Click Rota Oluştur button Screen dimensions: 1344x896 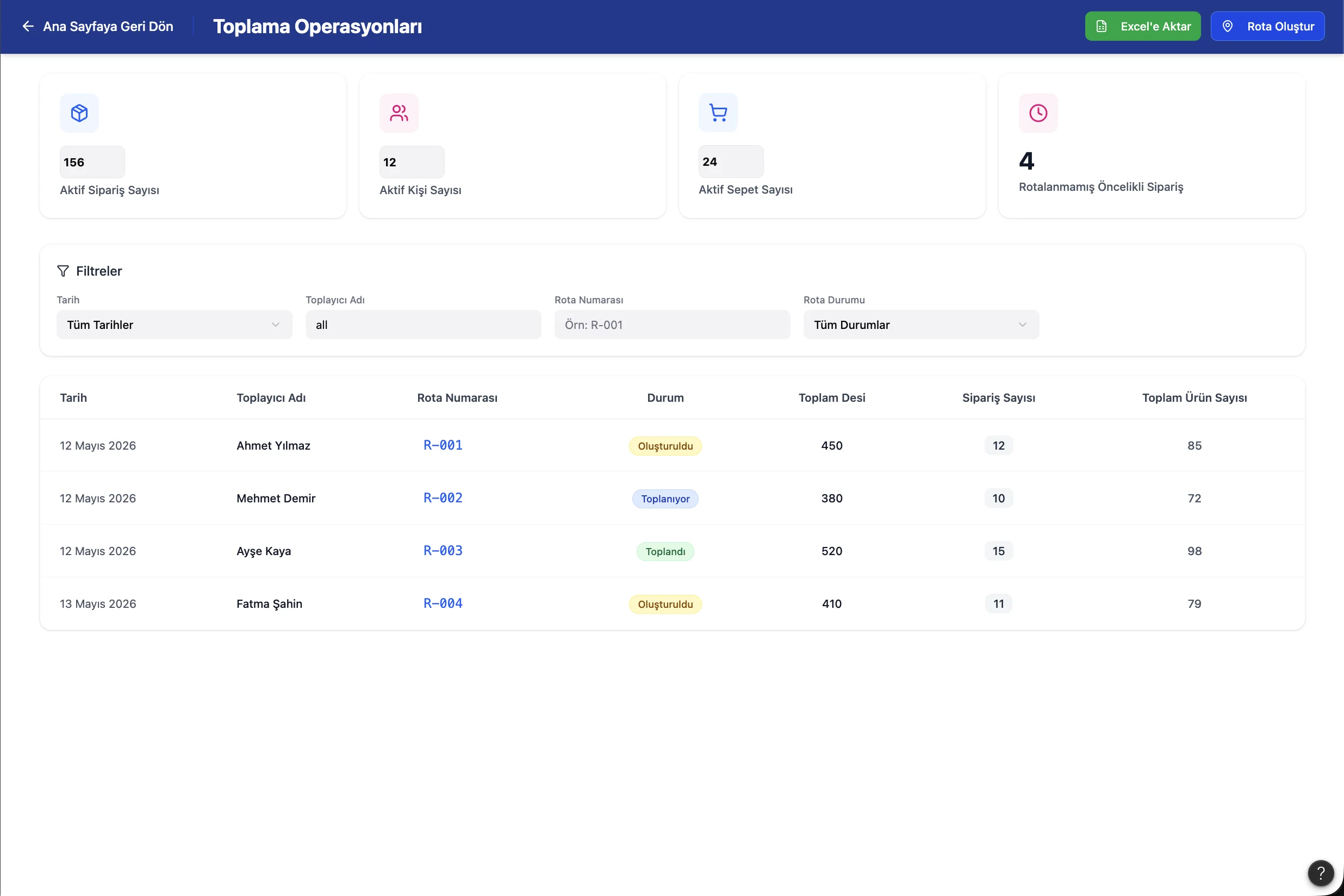1267,26
